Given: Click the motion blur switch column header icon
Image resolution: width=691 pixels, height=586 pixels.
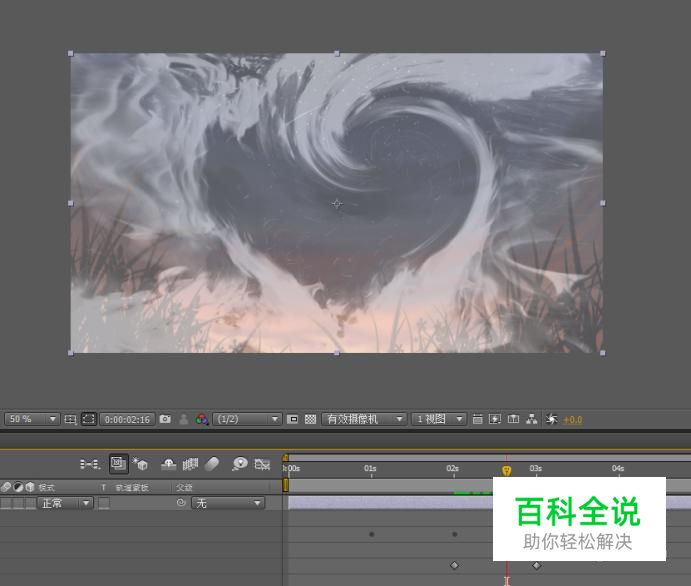Looking at the screenshot, I should click(x=6, y=487).
